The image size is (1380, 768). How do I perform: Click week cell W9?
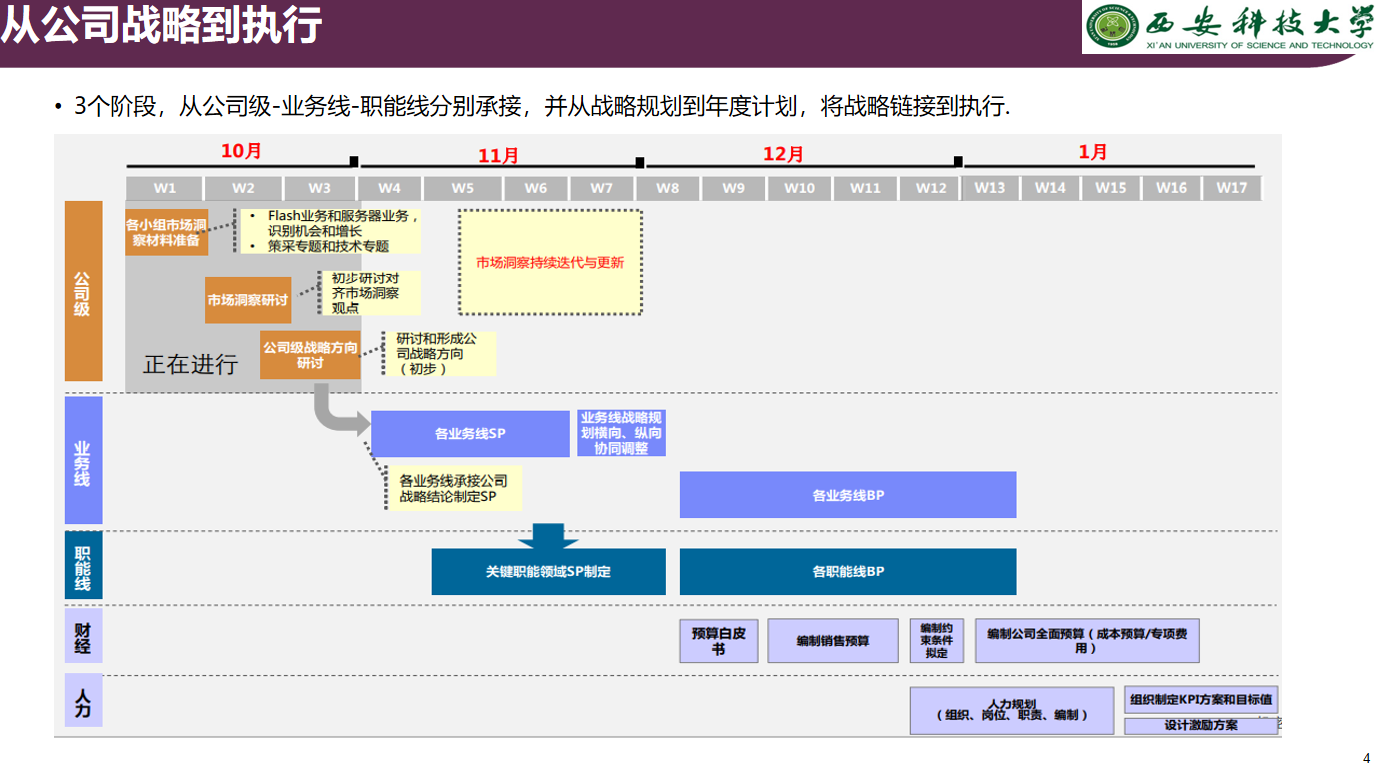tap(733, 188)
